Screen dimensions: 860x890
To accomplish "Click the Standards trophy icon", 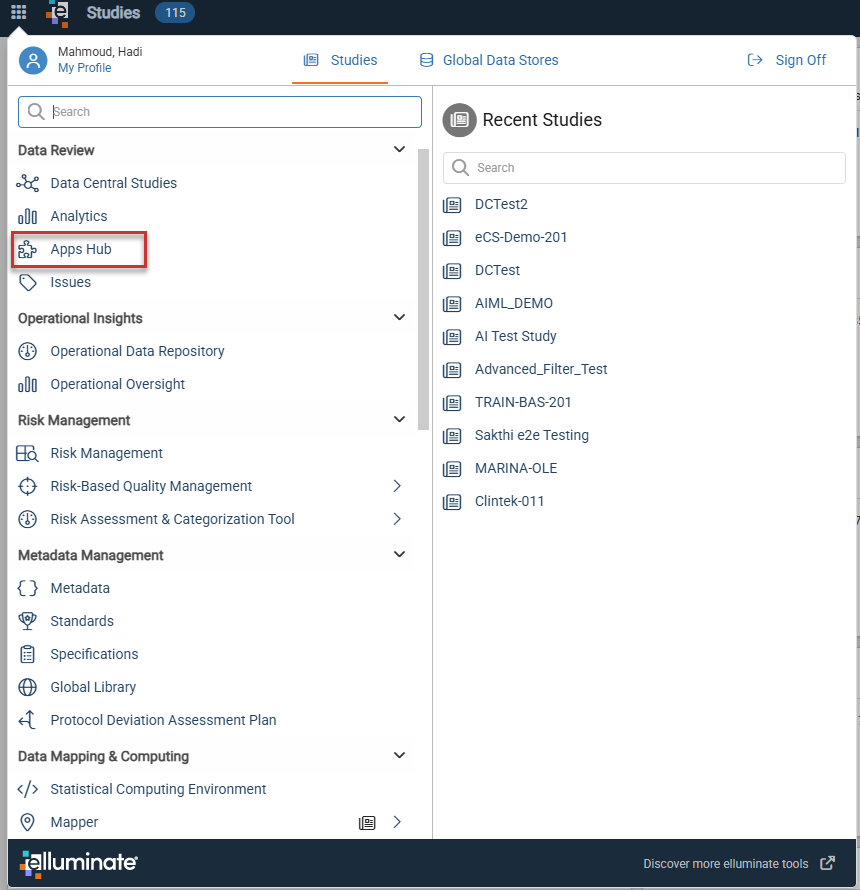I will click(27, 621).
